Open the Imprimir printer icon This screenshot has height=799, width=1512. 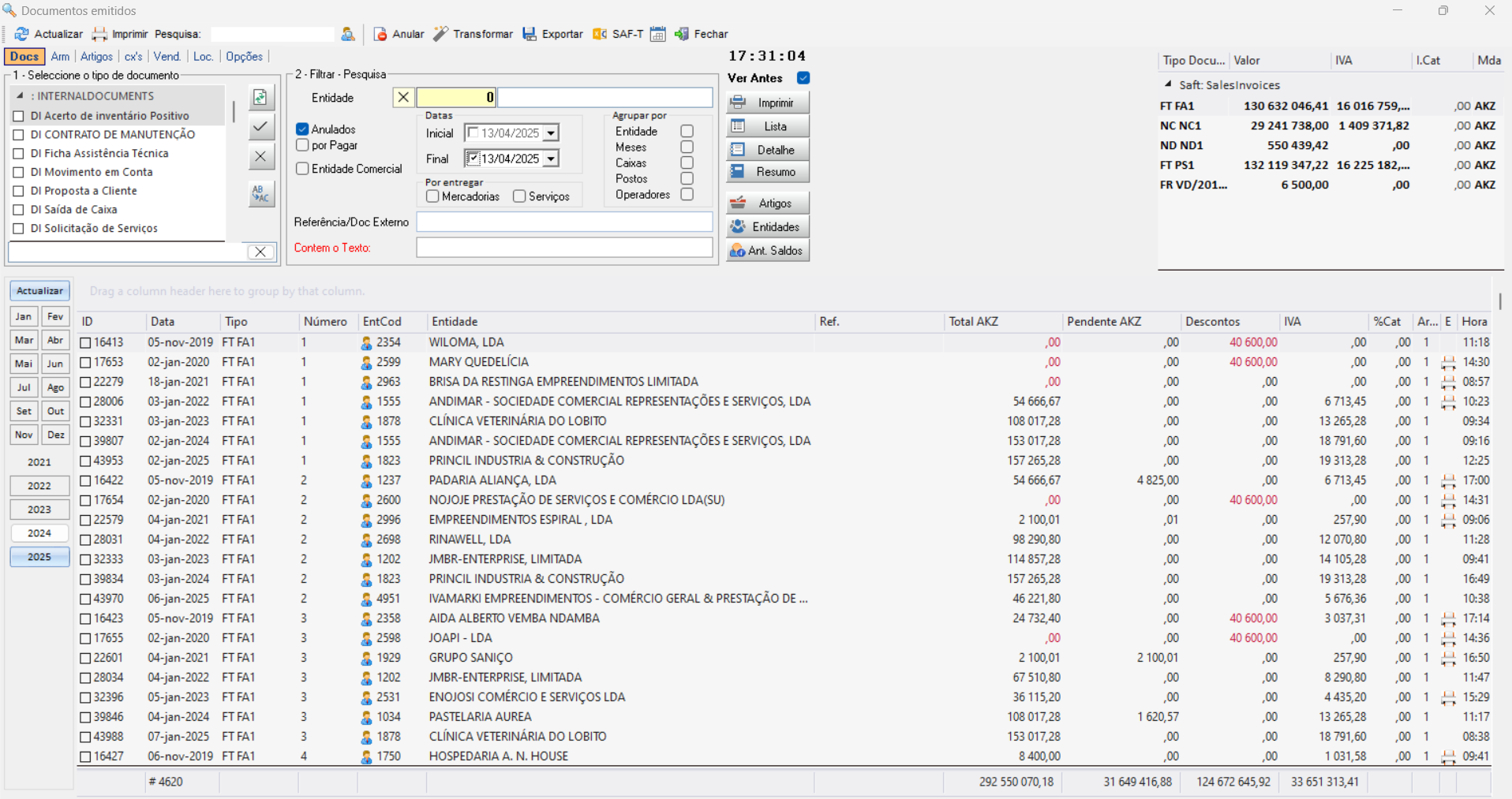coord(99,34)
